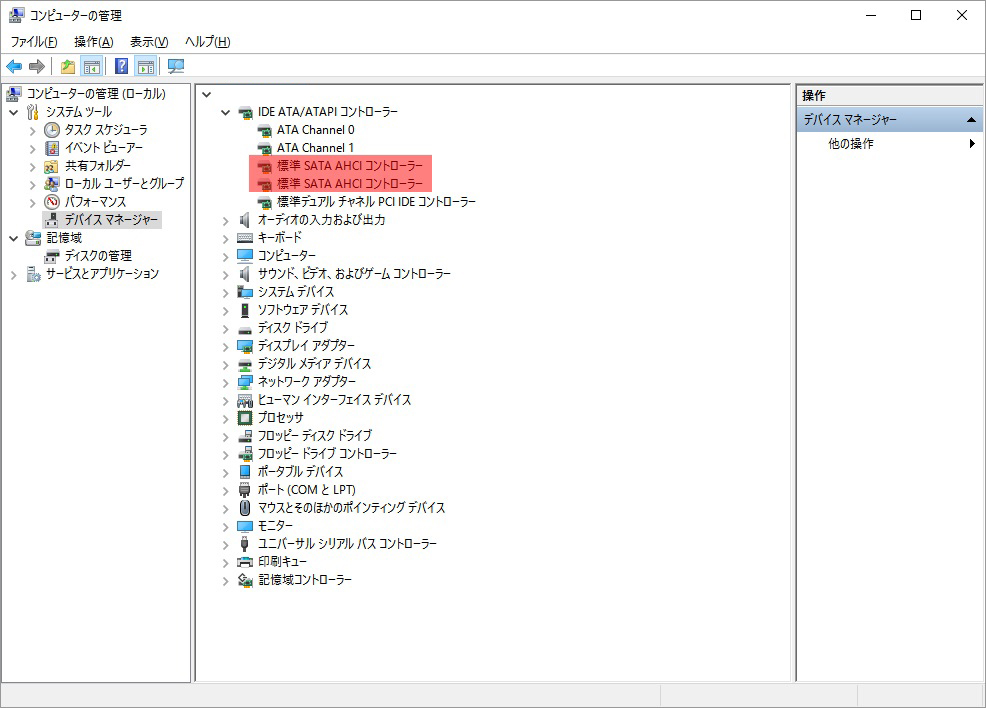Click the イベント ビューアー icon
This screenshot has width=986, height=708.
52,148
